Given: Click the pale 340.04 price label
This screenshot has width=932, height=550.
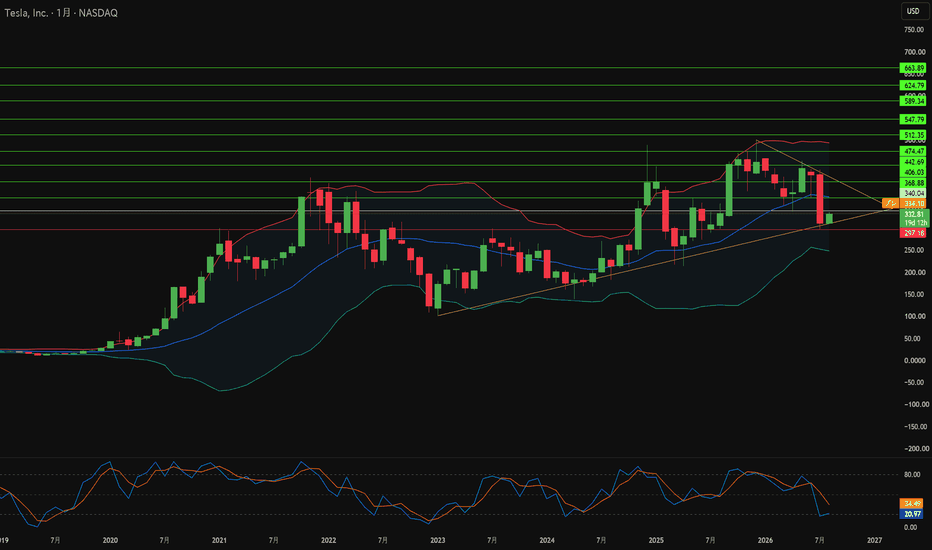Looking at the screenshot, I should tap(914, 193).
